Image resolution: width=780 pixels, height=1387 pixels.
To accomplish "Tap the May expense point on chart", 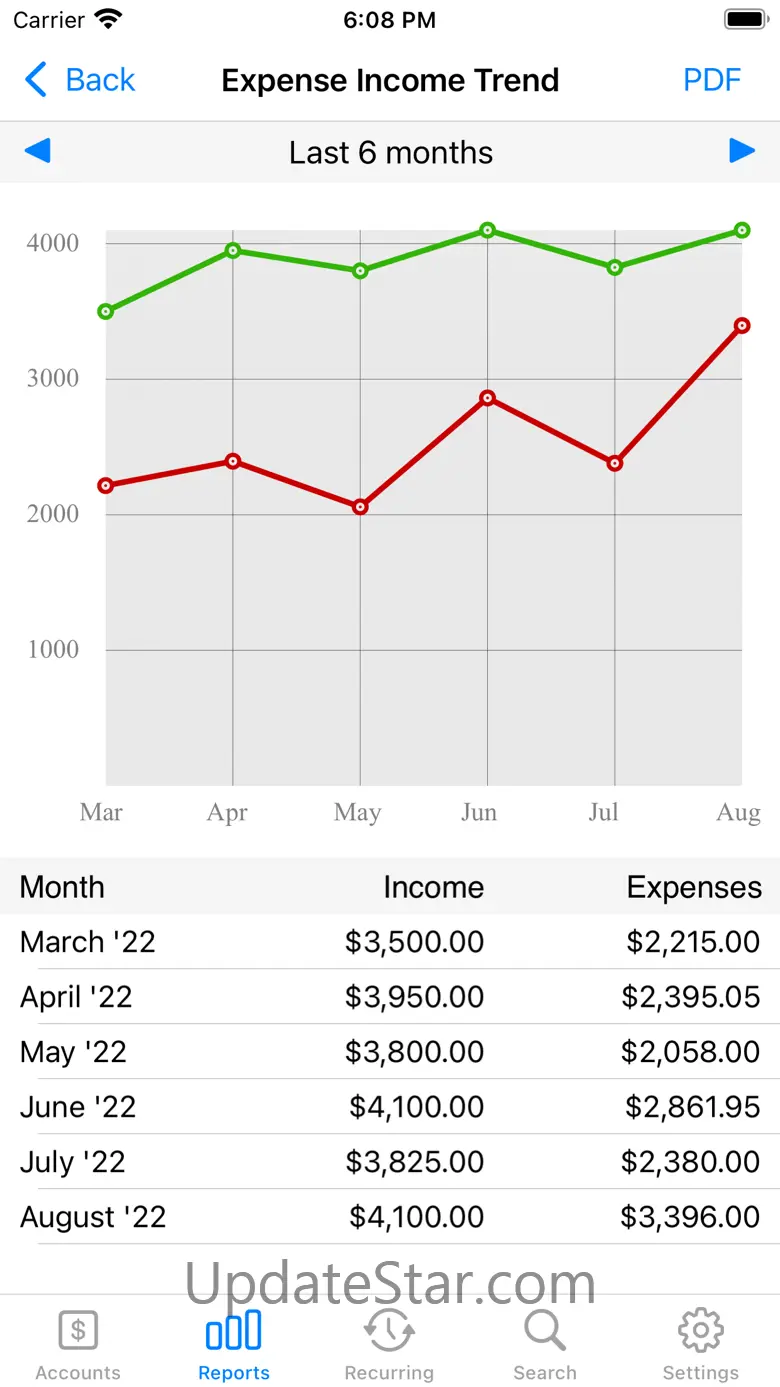I will coord(360,507).
